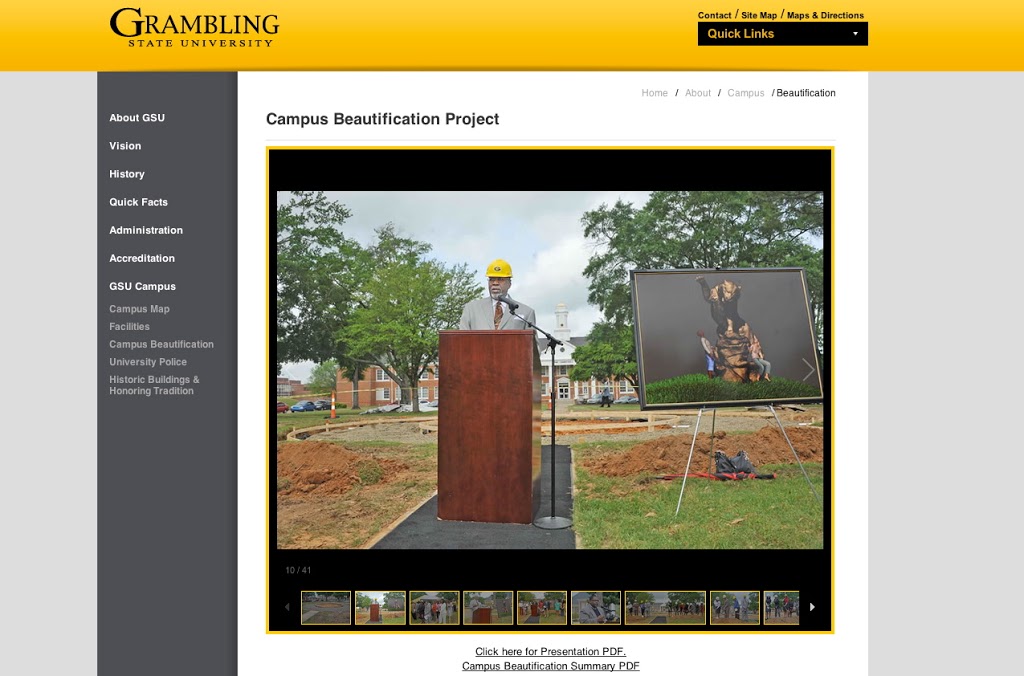The width and height of the screenshot is (1024, 676).
Task: Open the About GSU menu item
Action: pos(137,118)
